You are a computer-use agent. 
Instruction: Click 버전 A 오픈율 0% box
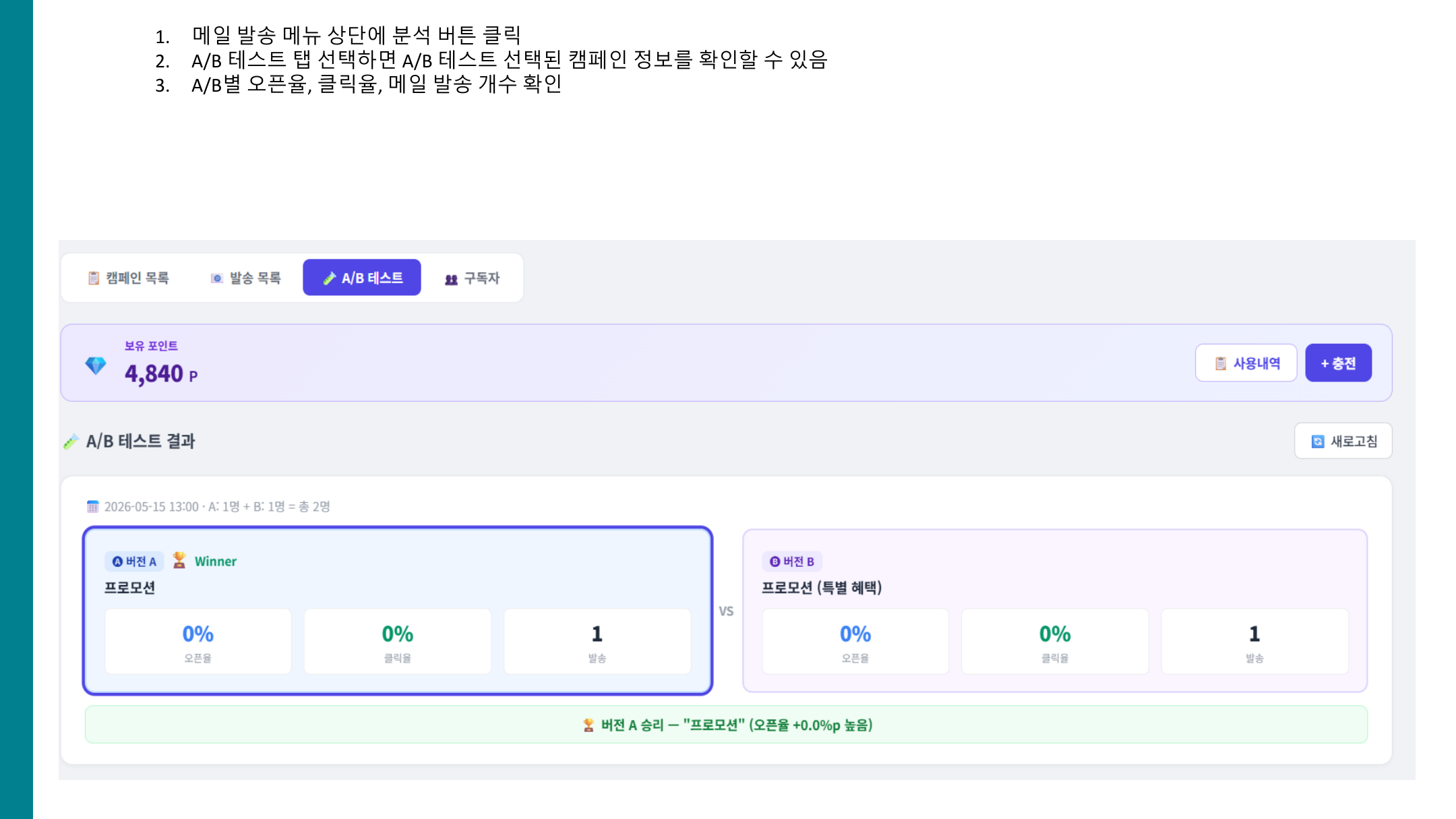click(198, 641)
